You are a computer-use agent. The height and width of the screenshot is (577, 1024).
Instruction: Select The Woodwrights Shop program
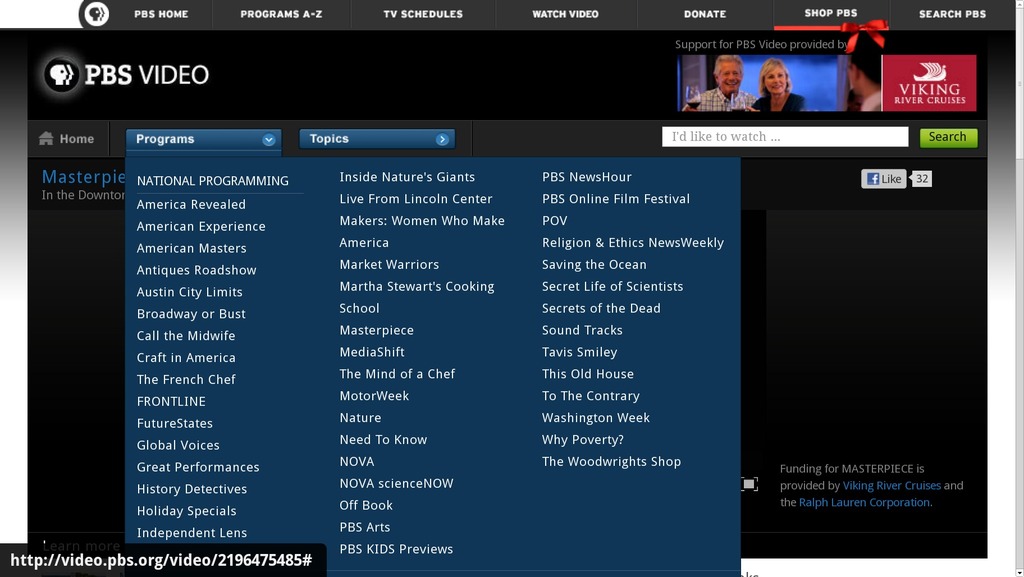pos(611,461)
